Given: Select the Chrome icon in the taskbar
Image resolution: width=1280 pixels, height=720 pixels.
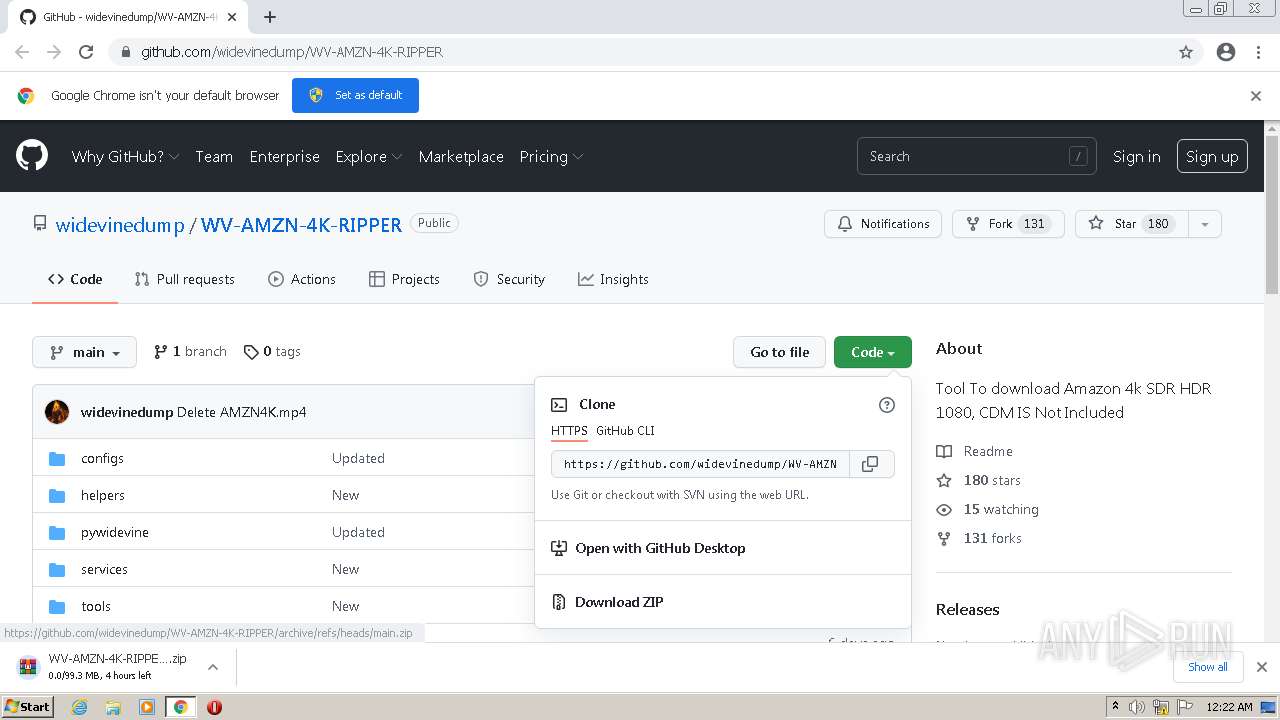Looking at the screenshot, I should (x=180, y=707).
